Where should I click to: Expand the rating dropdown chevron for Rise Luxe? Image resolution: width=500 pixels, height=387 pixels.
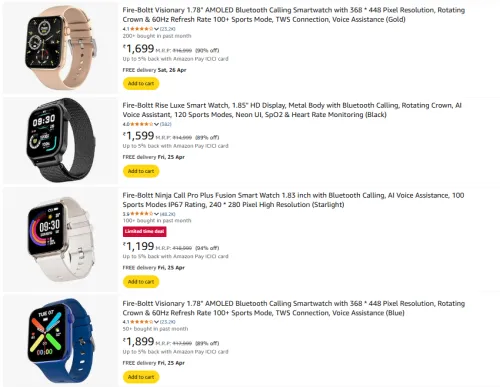coord(156,124)
